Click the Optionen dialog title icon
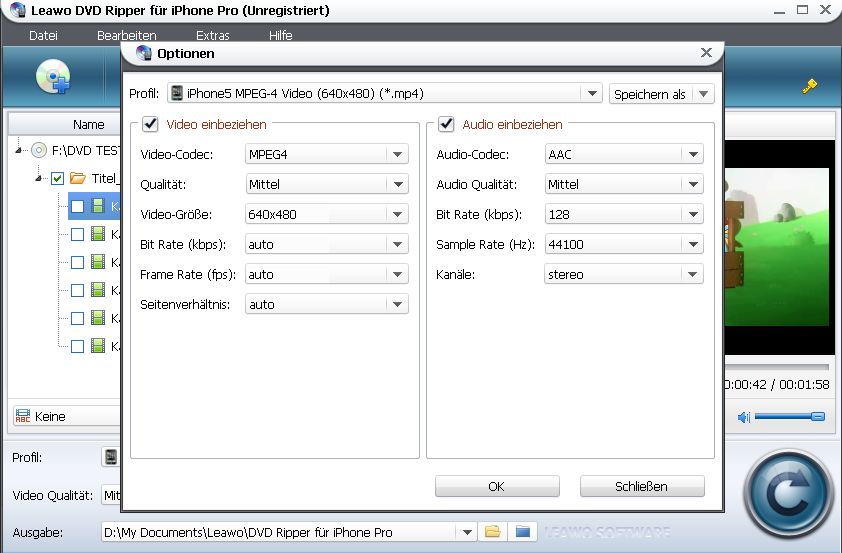 coord(143,53)
